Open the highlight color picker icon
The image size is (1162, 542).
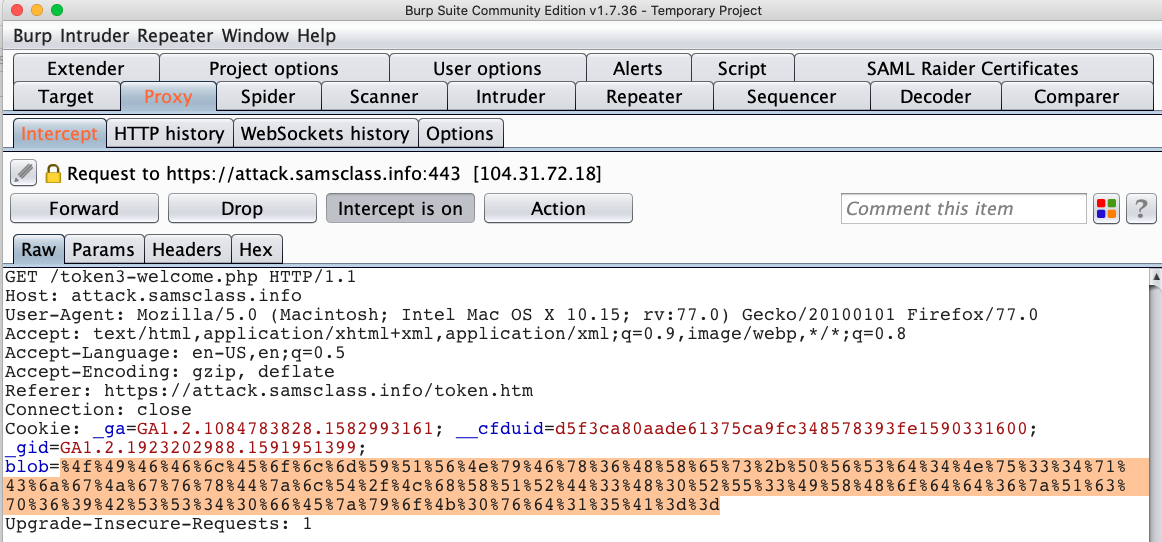[x=1107, y=208]
